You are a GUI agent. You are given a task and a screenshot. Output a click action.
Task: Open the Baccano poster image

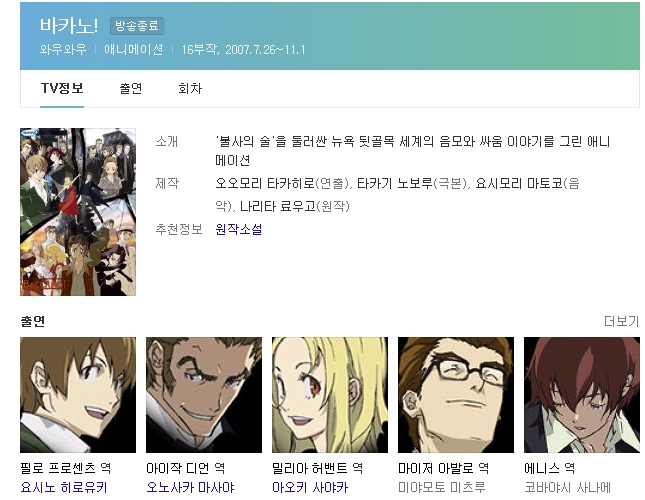(78, 212)
